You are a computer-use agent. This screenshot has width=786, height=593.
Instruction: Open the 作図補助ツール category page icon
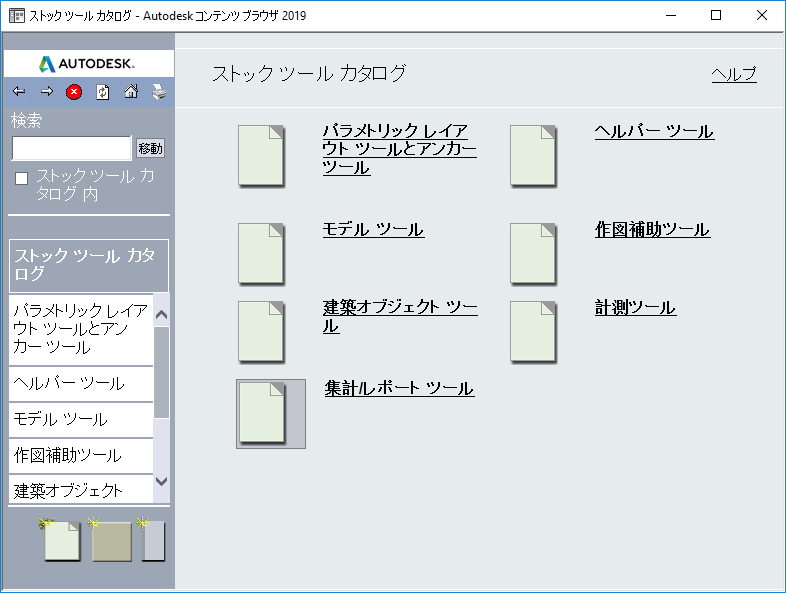coord(533,254)
